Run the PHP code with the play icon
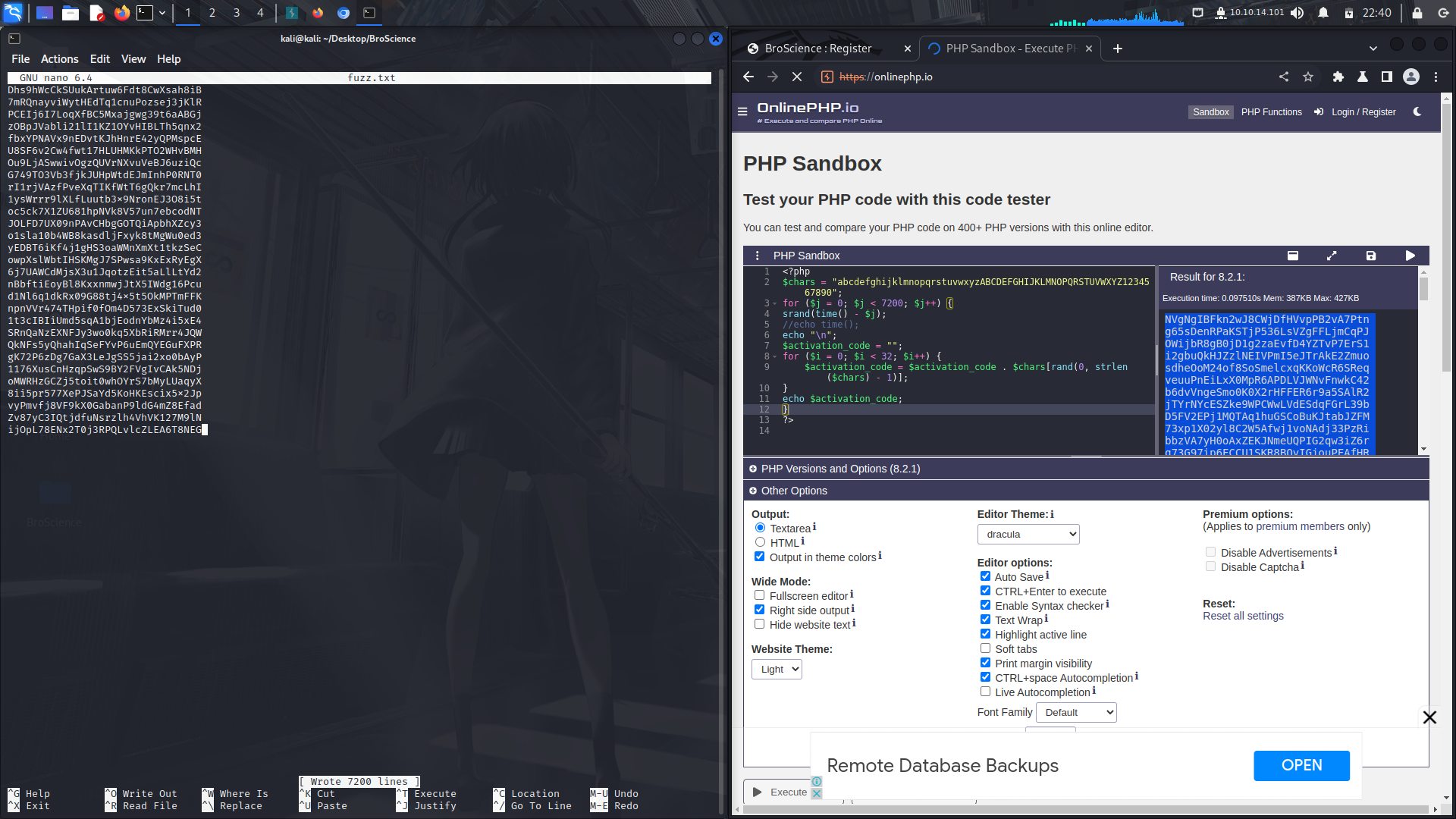The height and width of the screenshot is (819, 1456). pos(1410,256)
